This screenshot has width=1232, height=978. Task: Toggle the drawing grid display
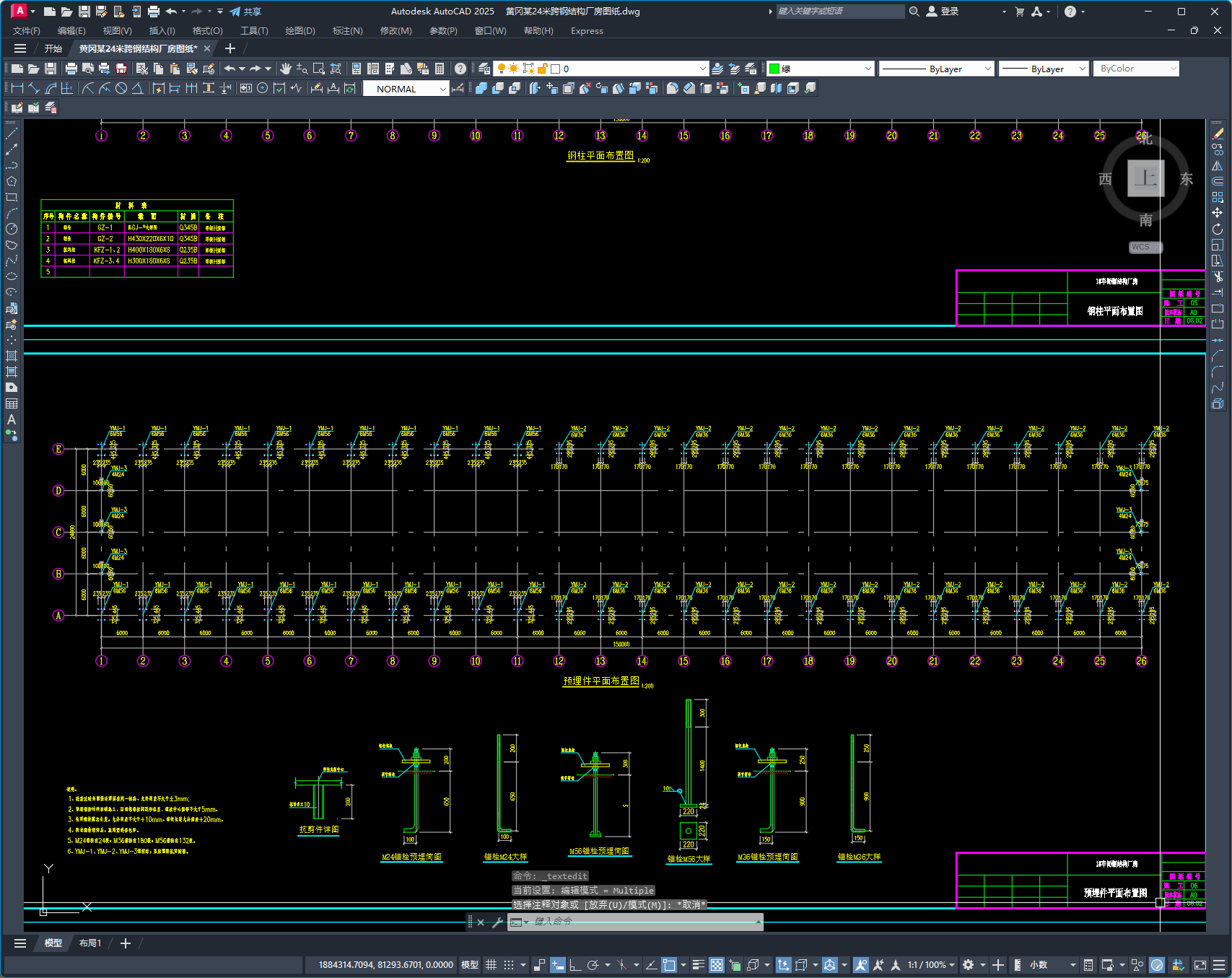coord(491,965)
